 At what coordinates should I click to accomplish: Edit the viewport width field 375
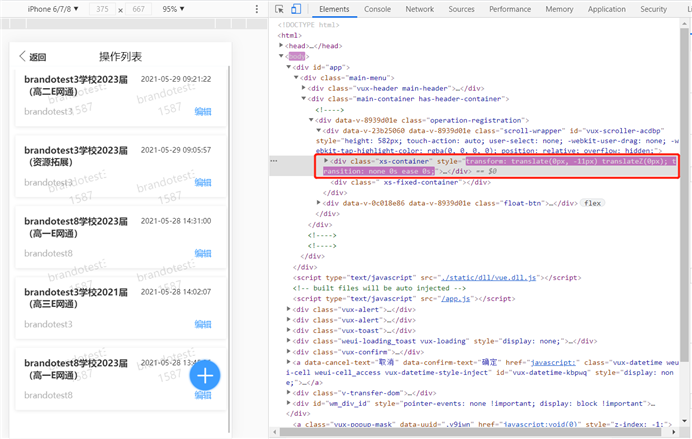102,9
